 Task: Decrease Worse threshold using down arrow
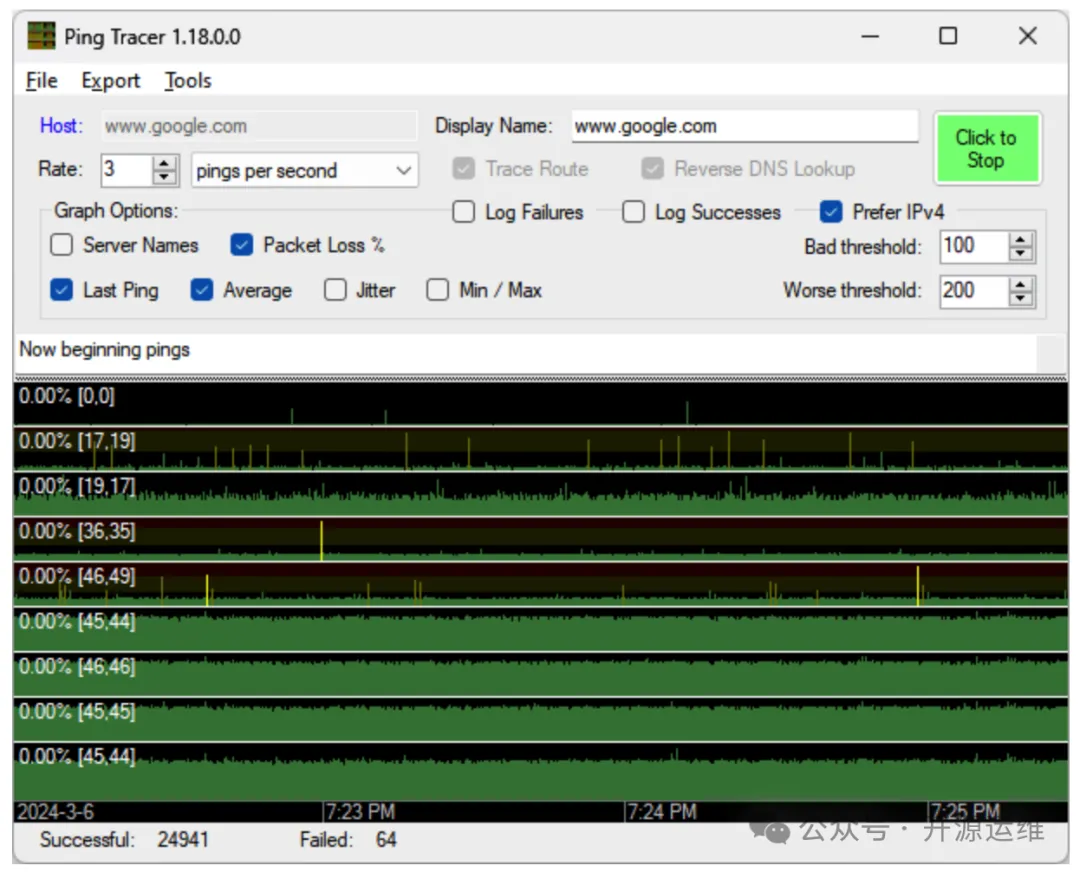(1020, 298)
